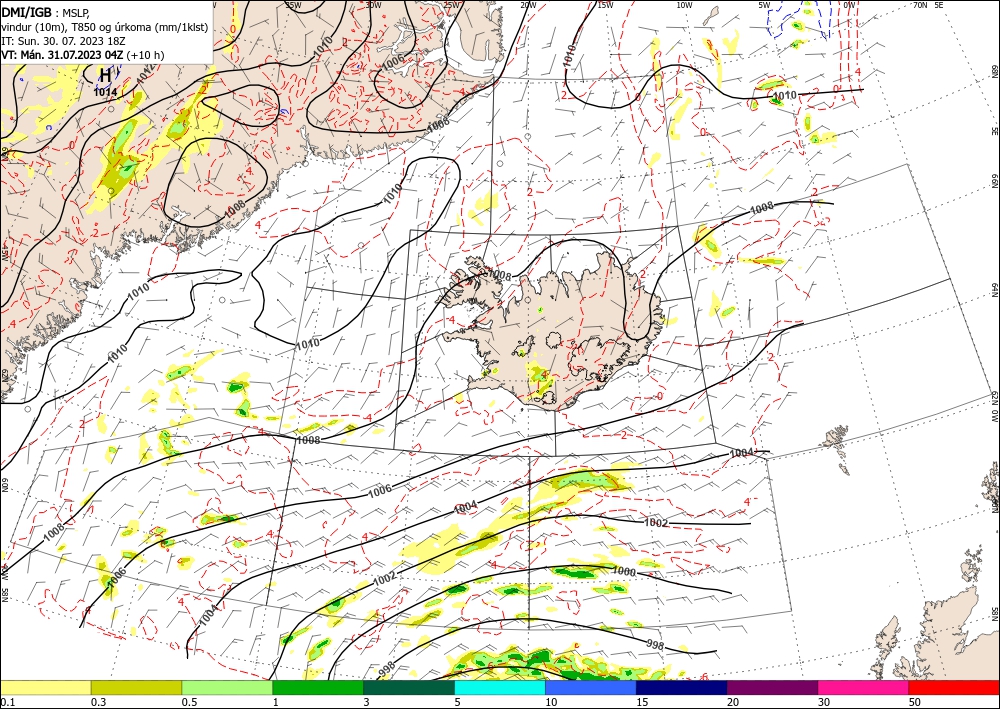Click the "66N" latitude label
The height and width of the screenshot is (709, 1000).
pyautogui.click(x=994, y=182)
